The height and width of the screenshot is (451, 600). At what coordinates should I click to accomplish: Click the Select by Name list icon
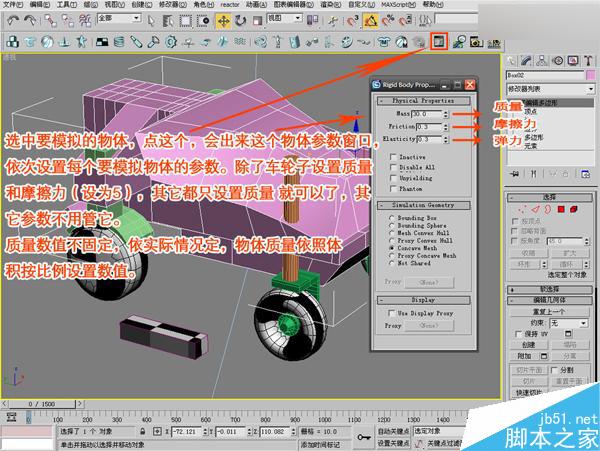168,21
